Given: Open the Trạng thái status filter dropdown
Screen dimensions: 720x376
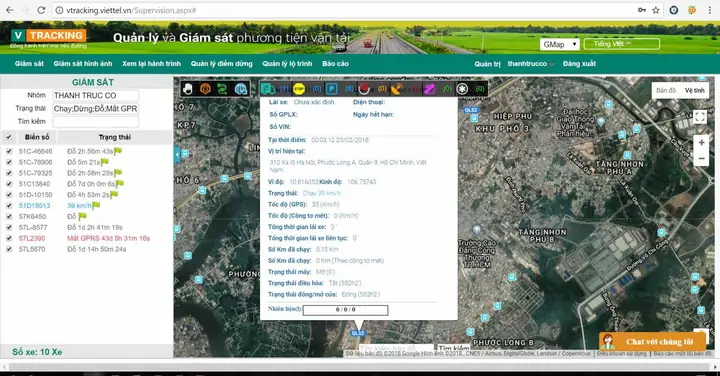Looking at the screenshot, I should 96,109.
